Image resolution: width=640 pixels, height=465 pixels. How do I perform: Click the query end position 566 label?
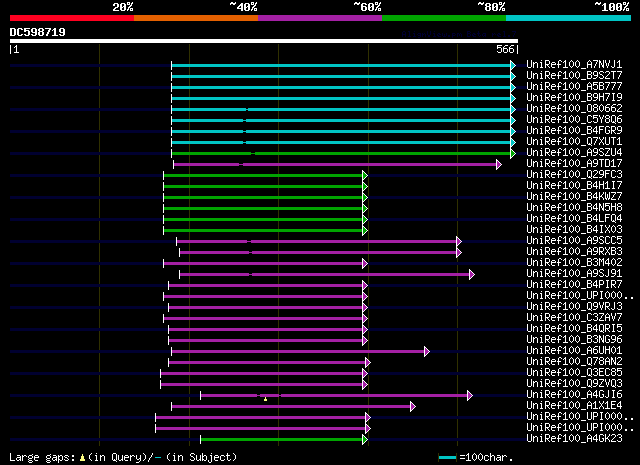(505, 49)
